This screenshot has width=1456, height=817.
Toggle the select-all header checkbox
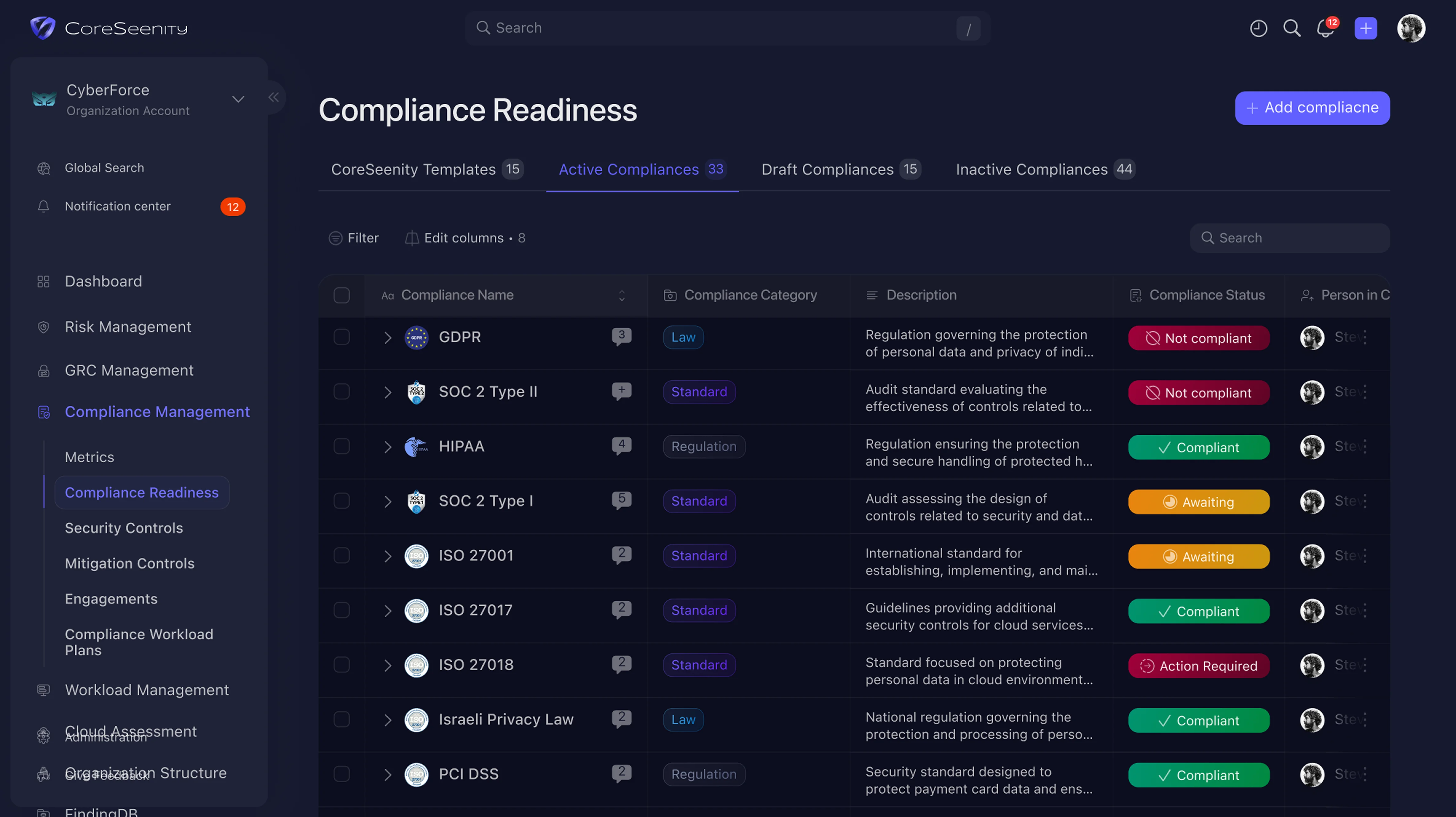[341, 295]
